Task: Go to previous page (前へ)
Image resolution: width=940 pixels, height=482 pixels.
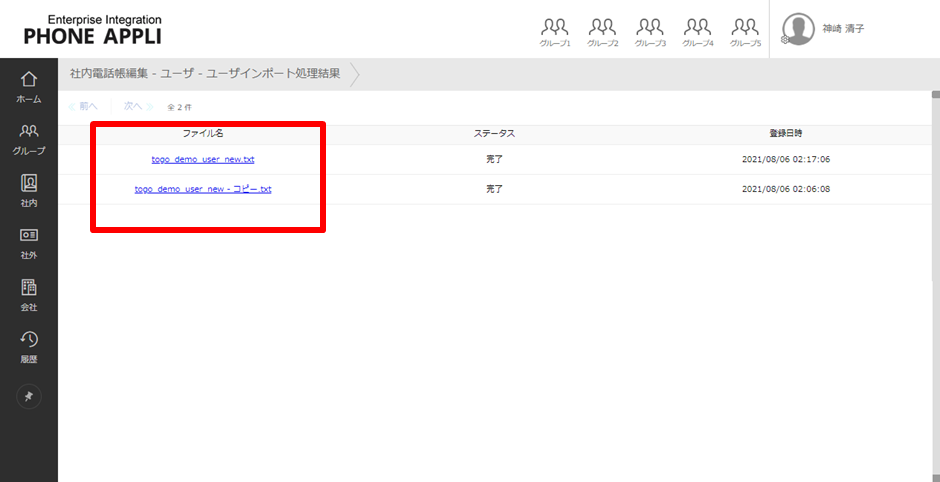Action: (84, 106)
